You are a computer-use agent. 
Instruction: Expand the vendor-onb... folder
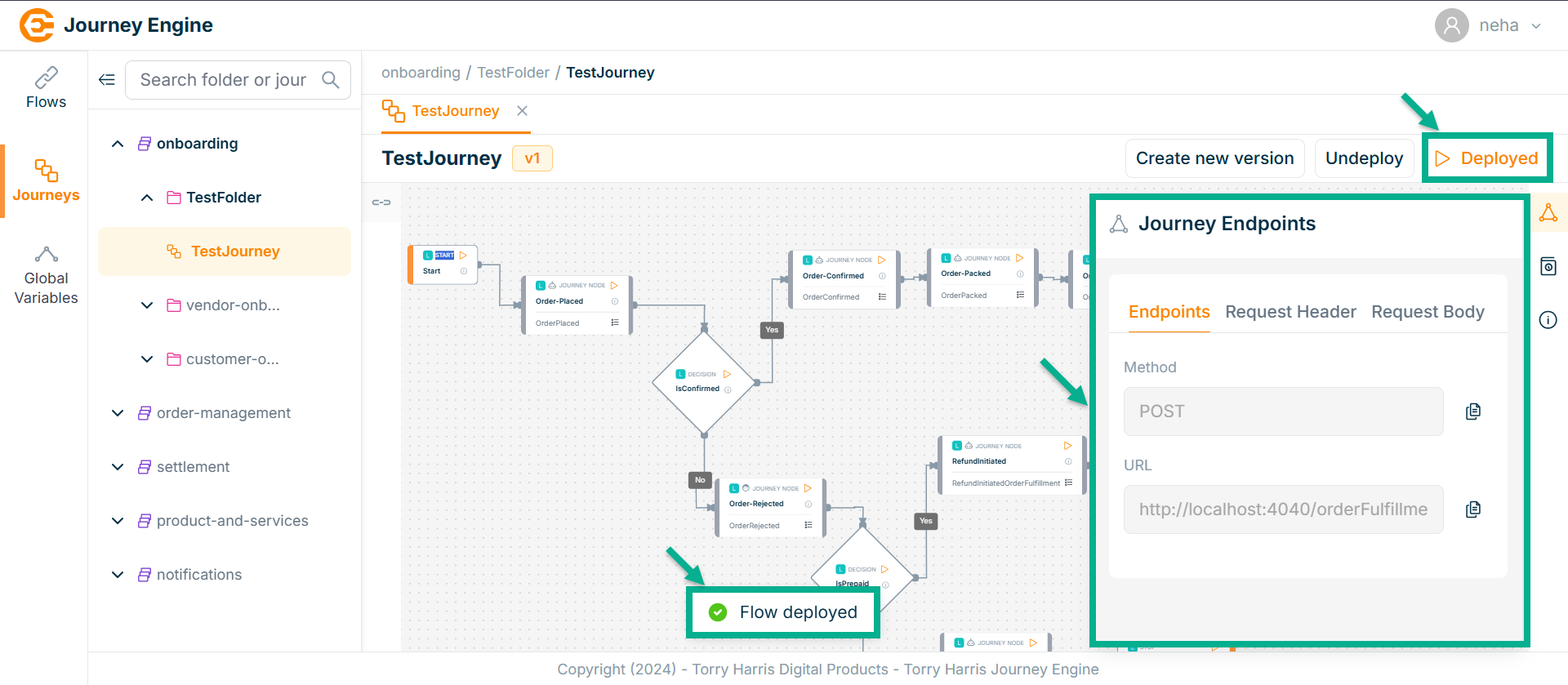(x=147, y=305)
